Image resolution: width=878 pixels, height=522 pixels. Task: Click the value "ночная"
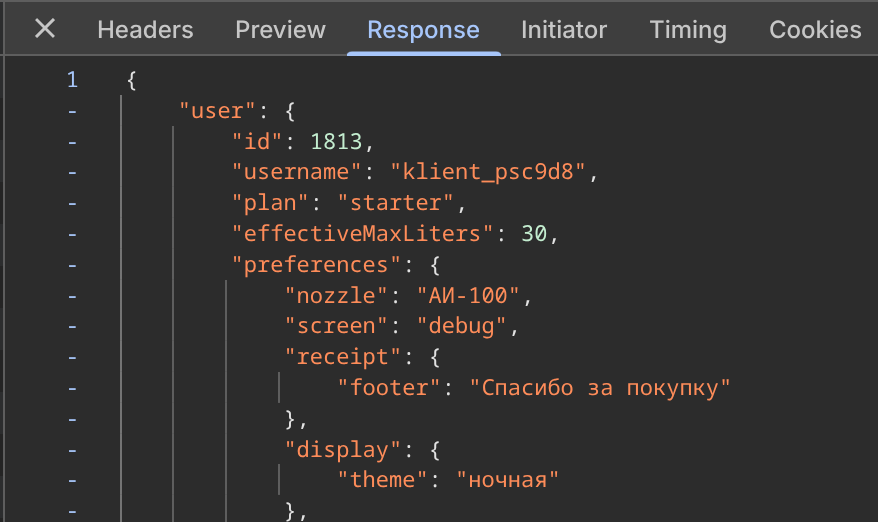507,480
